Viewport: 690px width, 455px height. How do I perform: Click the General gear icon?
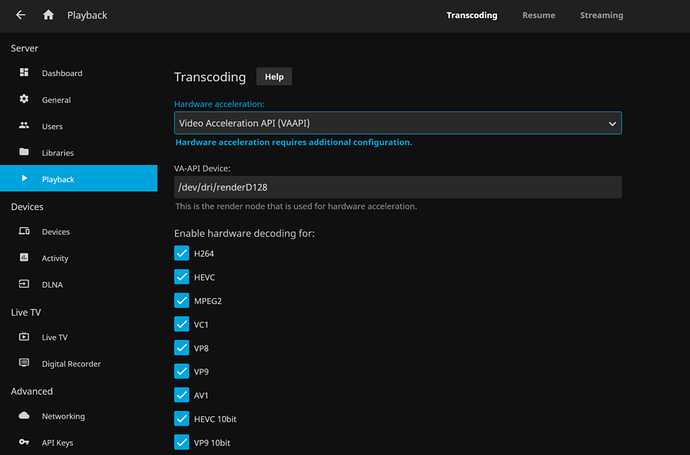(24, 100)
